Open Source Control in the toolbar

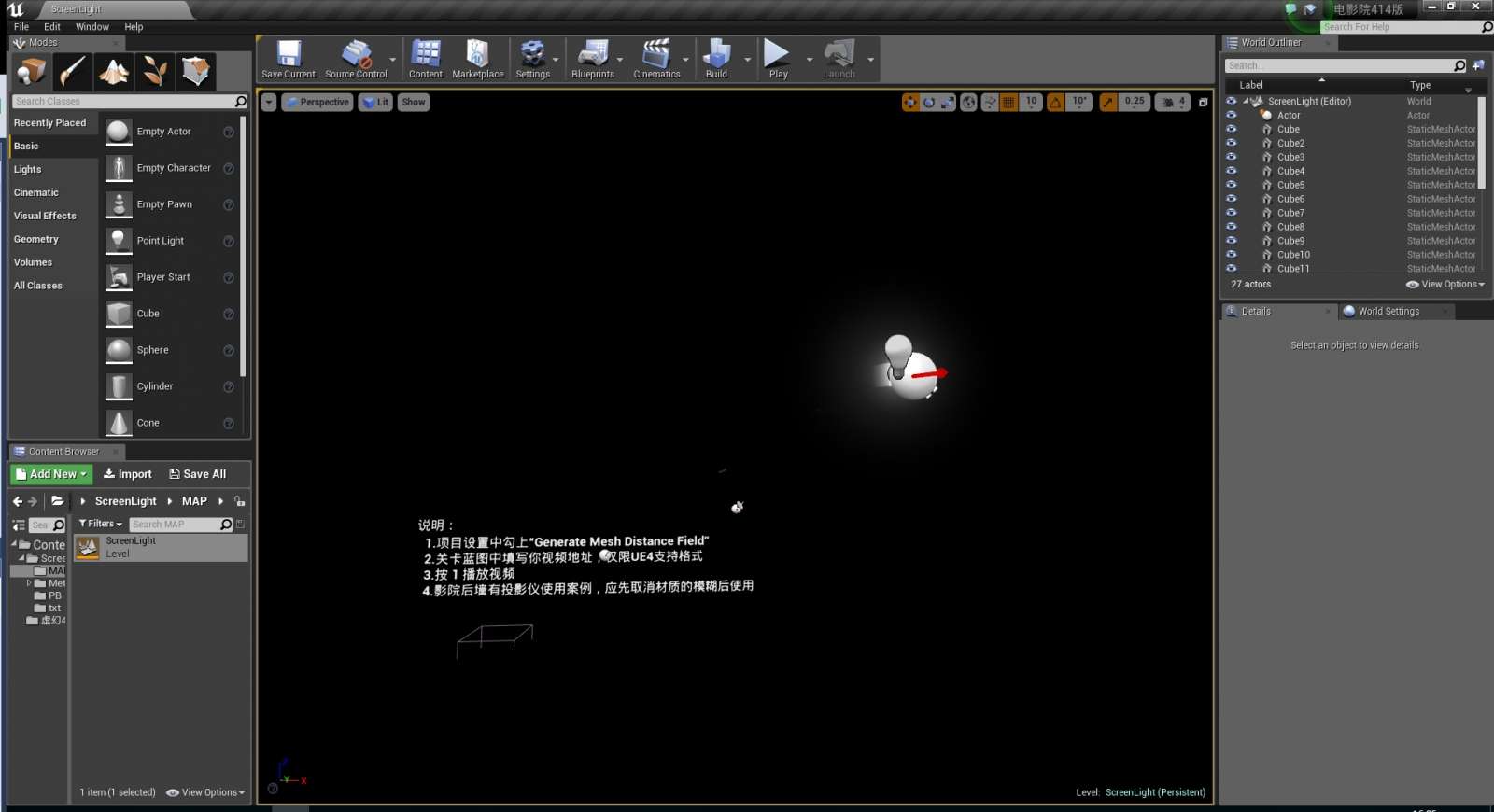coord(356,60)
